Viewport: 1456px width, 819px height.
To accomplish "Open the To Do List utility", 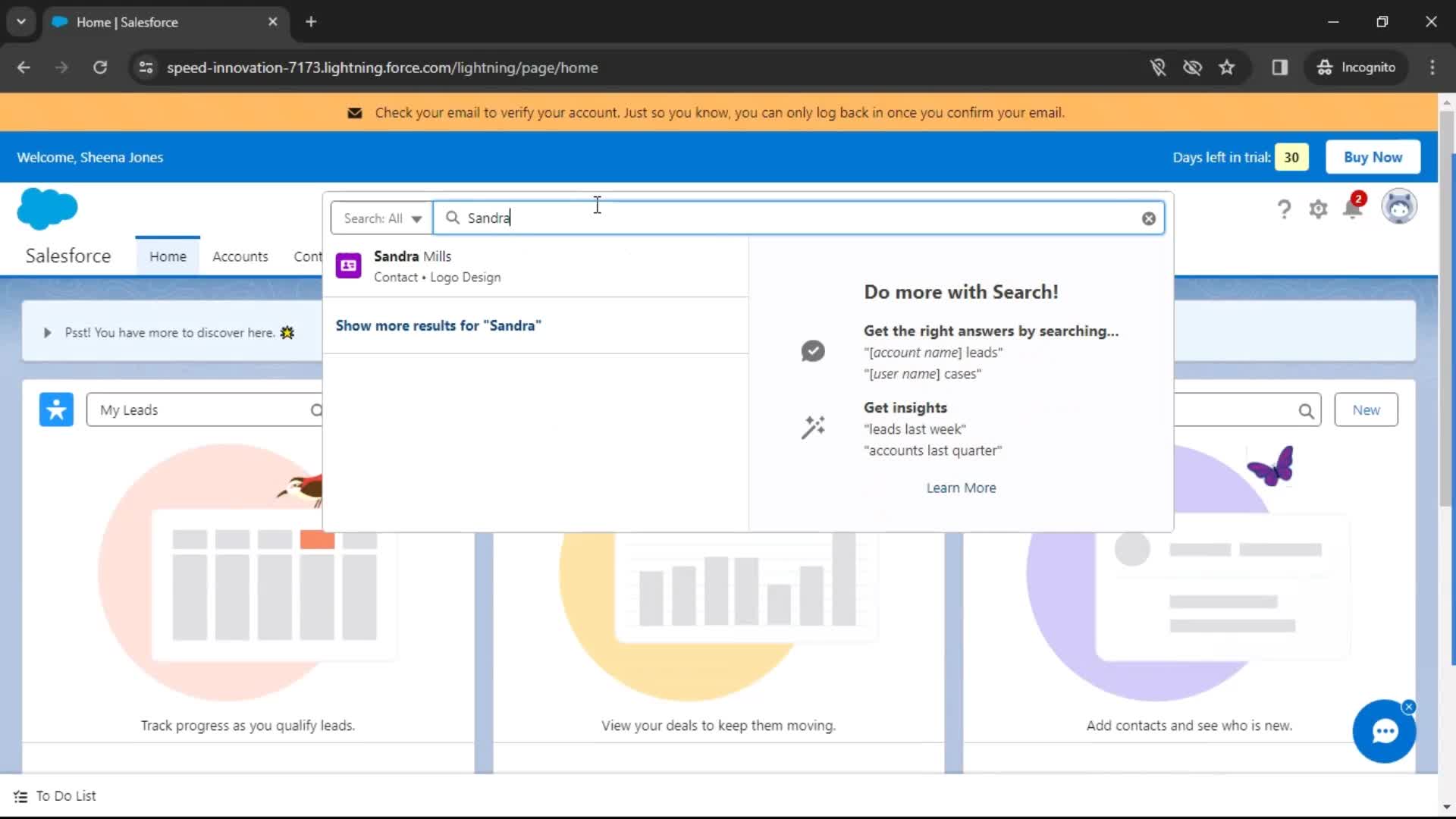I will click(55, 796).
